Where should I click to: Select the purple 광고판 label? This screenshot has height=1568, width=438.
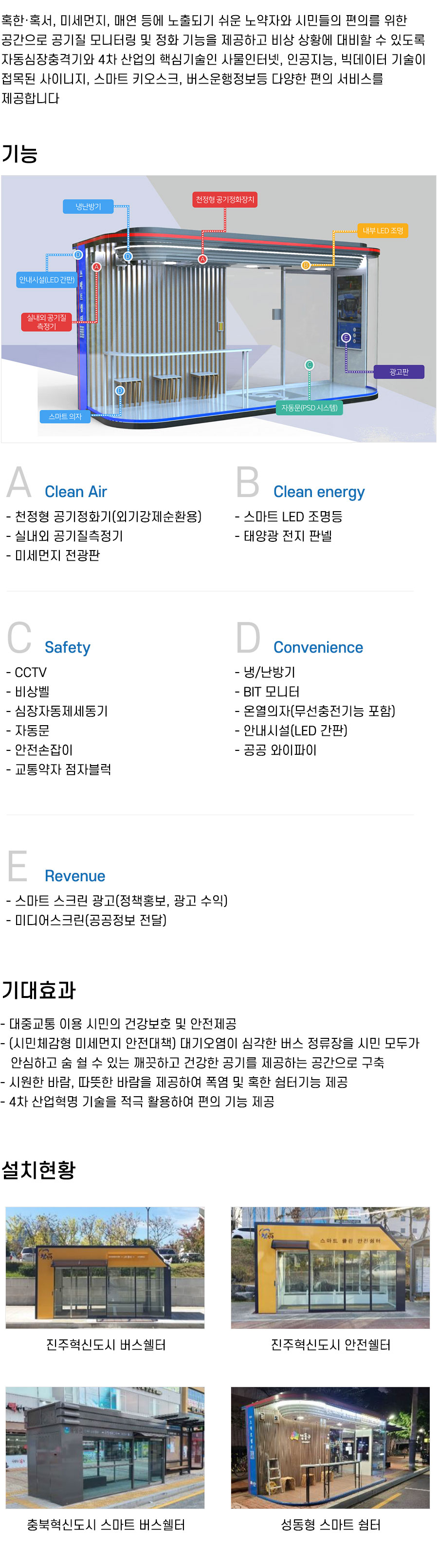(x=399, y=372)
